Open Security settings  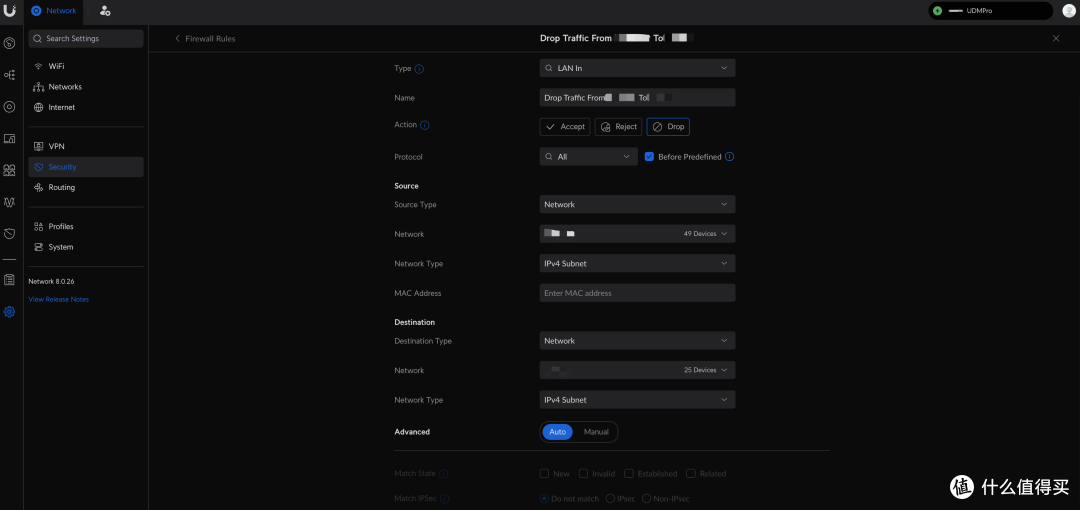[x=86, y=167]
